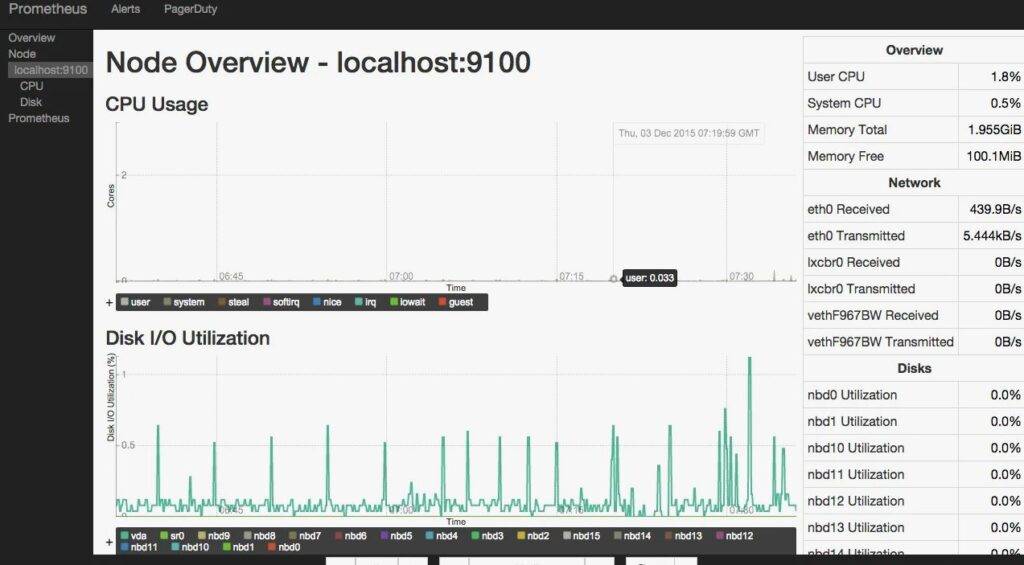The width and height of the screenshot is (1024, 565).
Task: Select the lxcbr0 Received row label
Action: click(x=854, y=263)
